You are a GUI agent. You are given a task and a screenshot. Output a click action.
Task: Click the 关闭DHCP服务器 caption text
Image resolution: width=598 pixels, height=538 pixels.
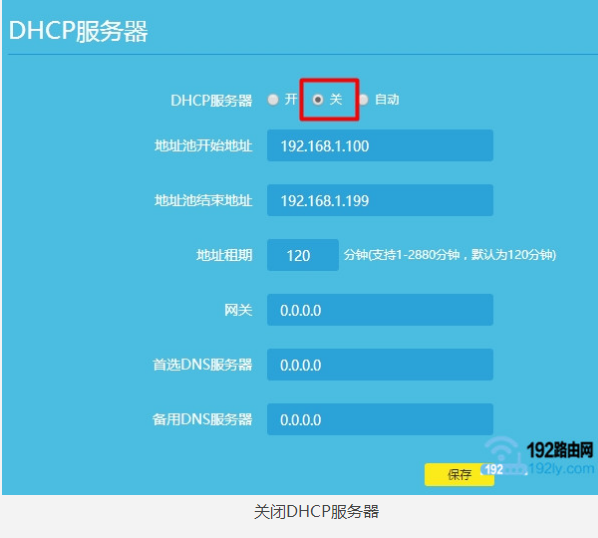point(316,512)
